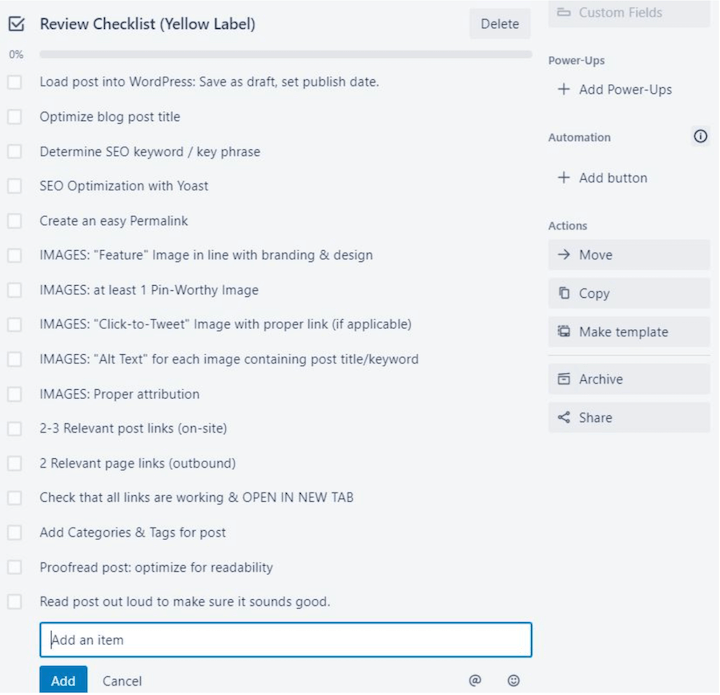The width and height of the screenshot is (720, 695).
Task: Click the checklist progress bar
Action: (286, 55)
